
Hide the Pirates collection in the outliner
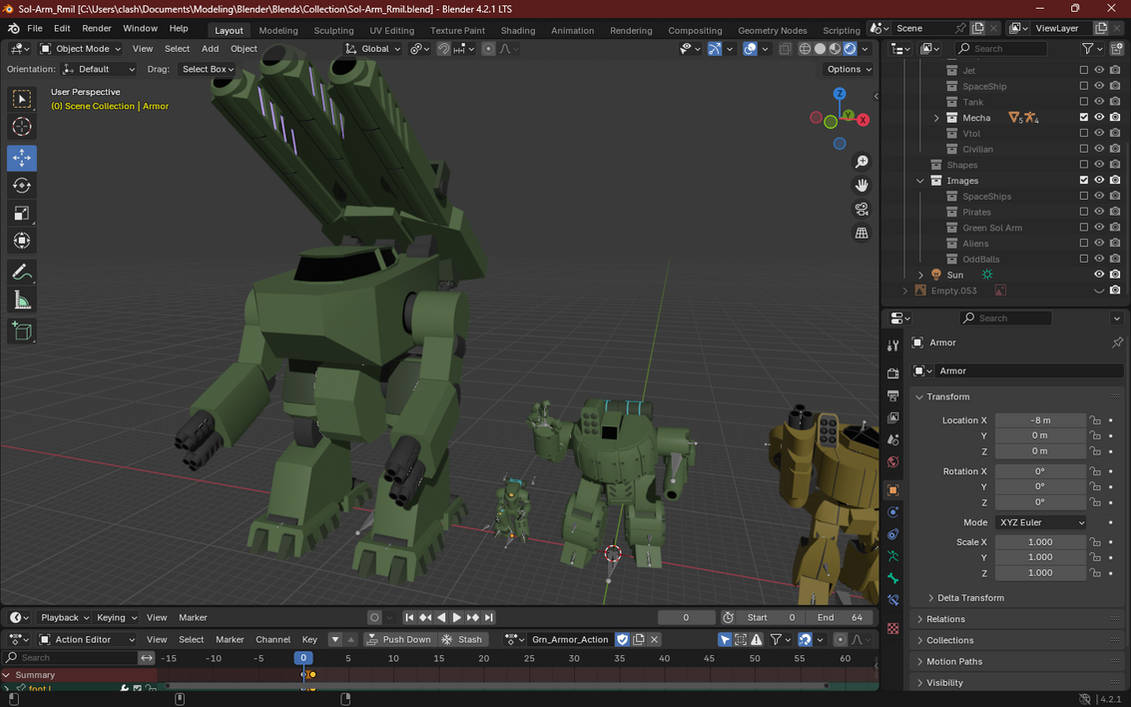point(1098,211)
